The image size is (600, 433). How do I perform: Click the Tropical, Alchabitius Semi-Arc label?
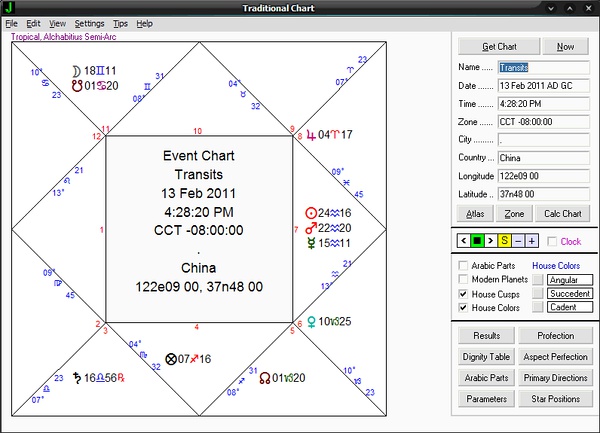pos(64,37)
